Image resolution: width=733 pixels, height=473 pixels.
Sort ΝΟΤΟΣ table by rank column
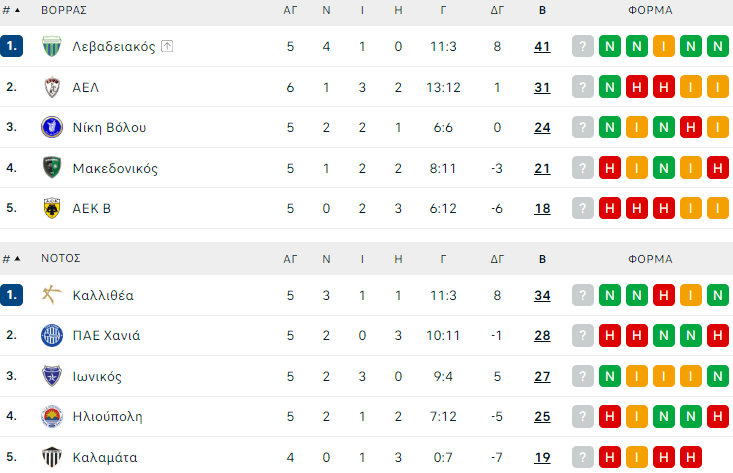11,258
